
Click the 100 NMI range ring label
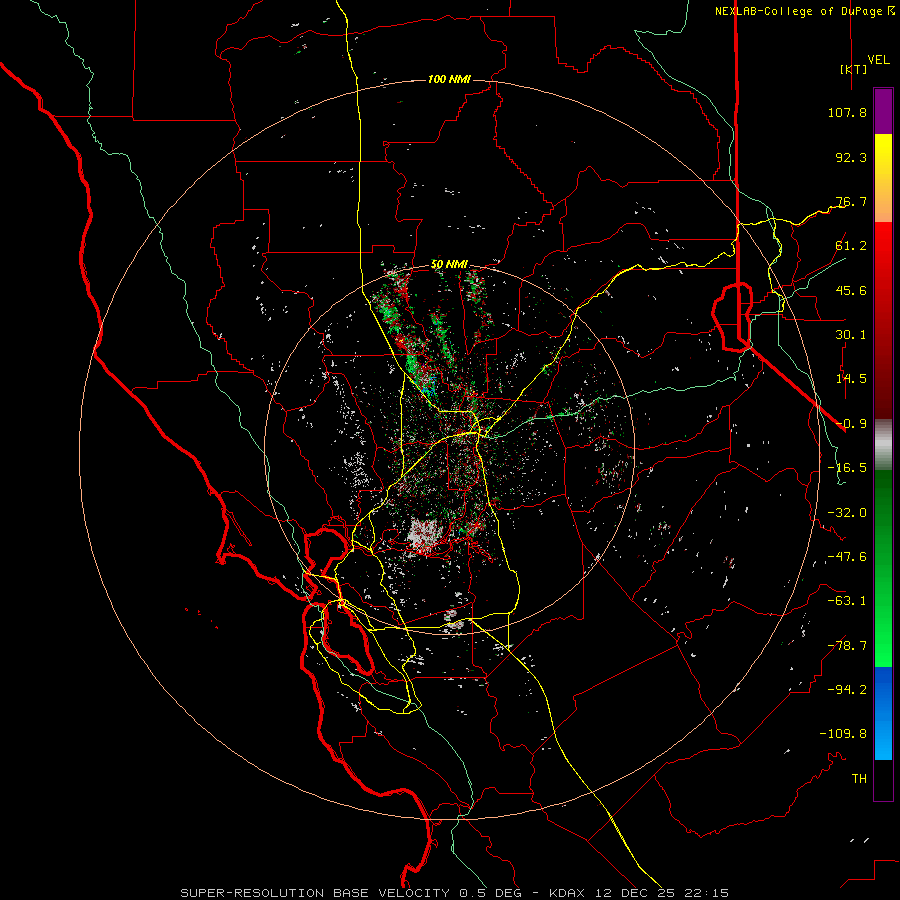[x=449, y=79]
